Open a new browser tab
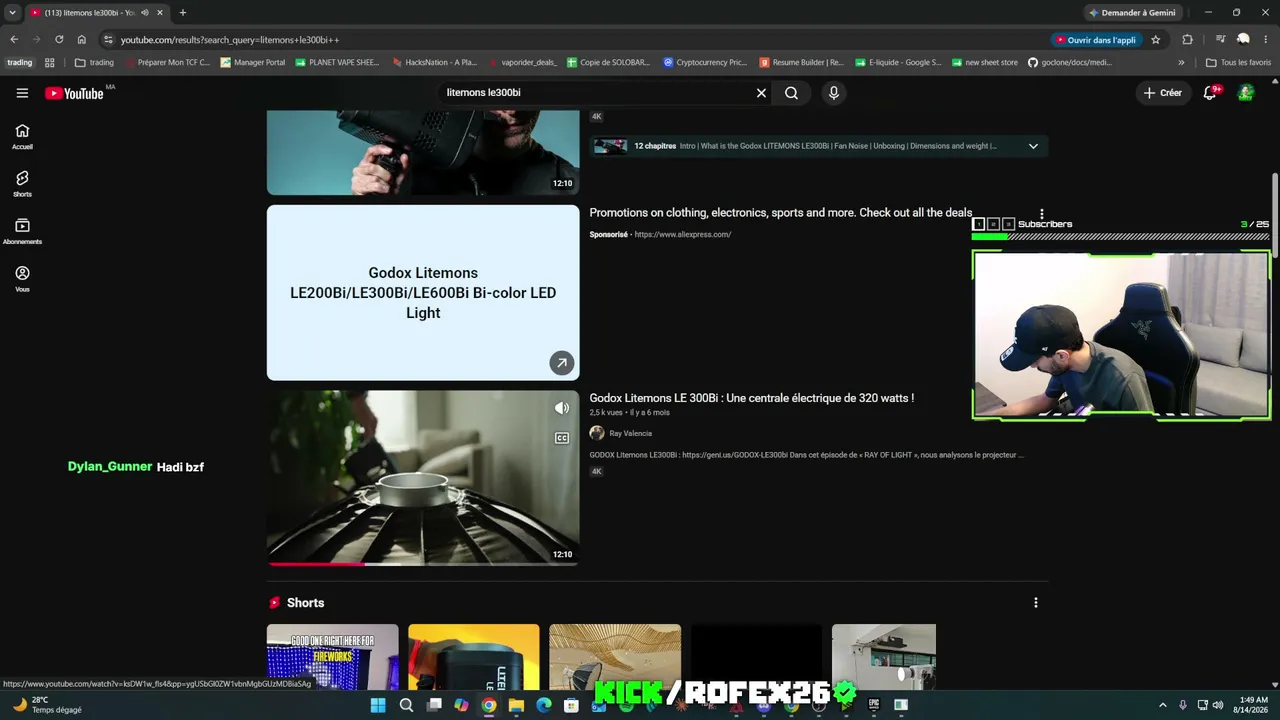1280x720 pixels. (x=182, y=13)
